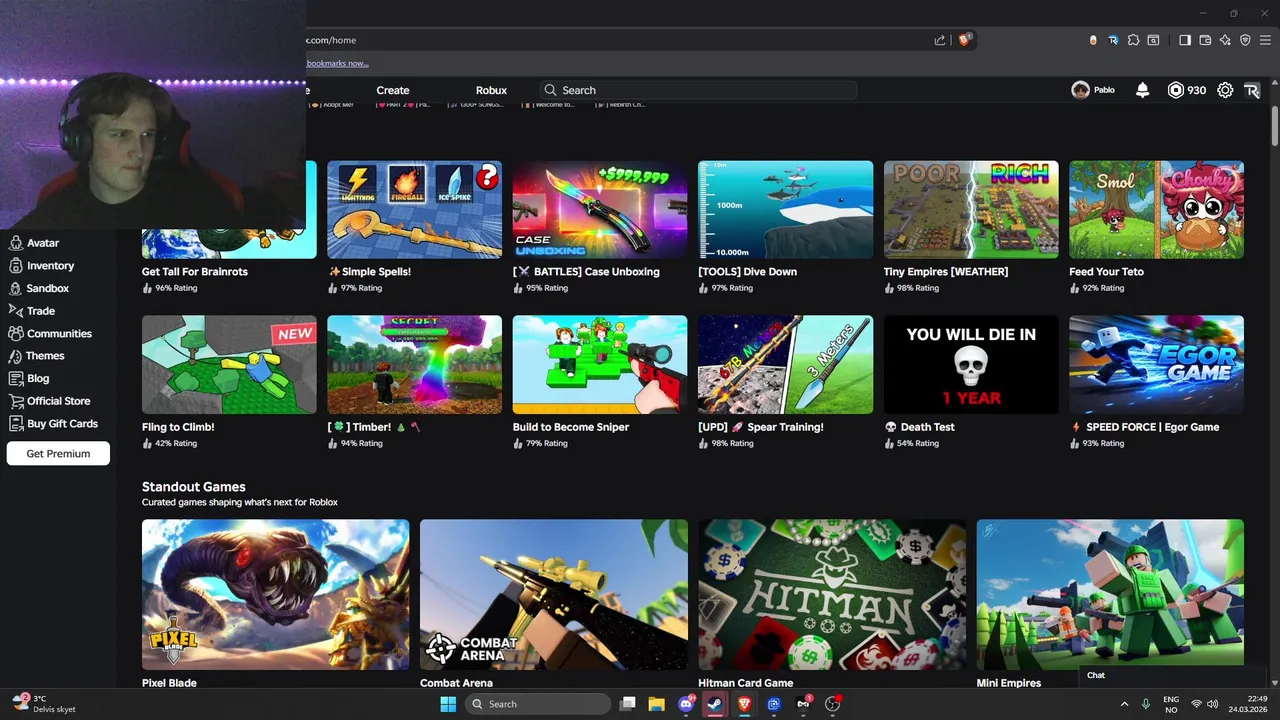Open the browser hamburger menu
The height and width of the screenshot is (720, 1280).
1265,40
